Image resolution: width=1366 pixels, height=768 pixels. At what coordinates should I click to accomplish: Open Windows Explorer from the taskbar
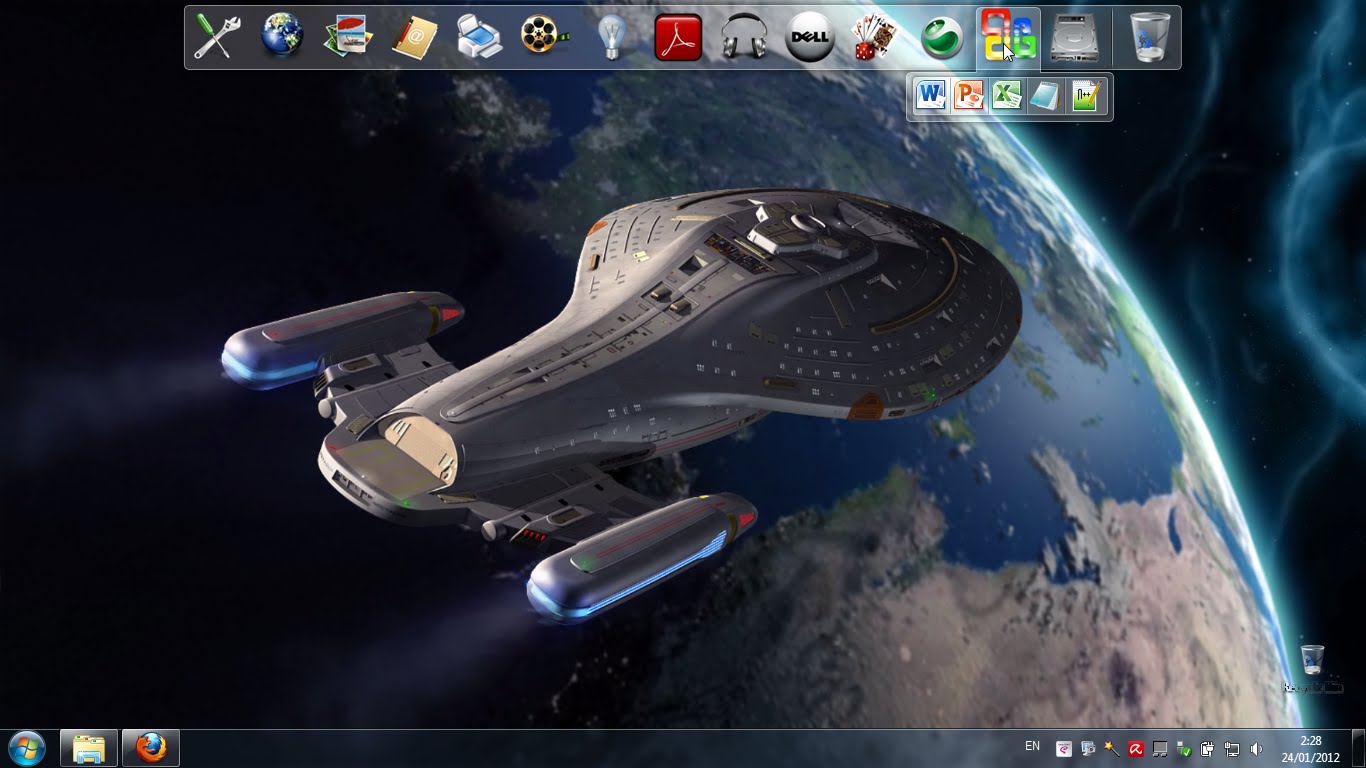[x=89, y=748]
